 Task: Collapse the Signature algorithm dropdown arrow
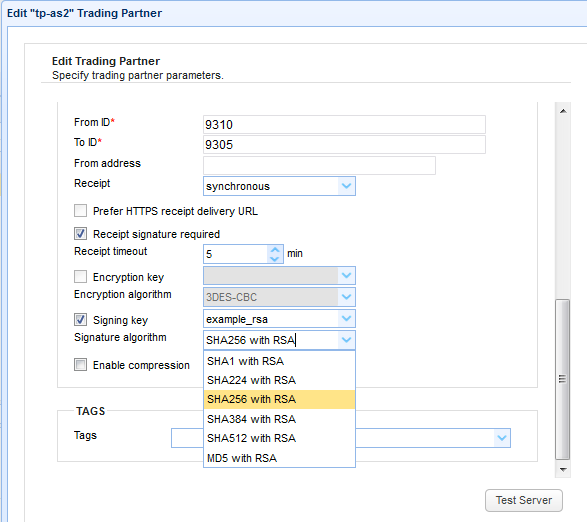coord(346,340)
